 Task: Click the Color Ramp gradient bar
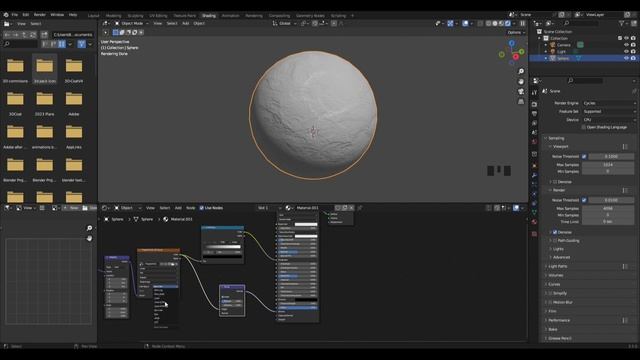[222, 247]
